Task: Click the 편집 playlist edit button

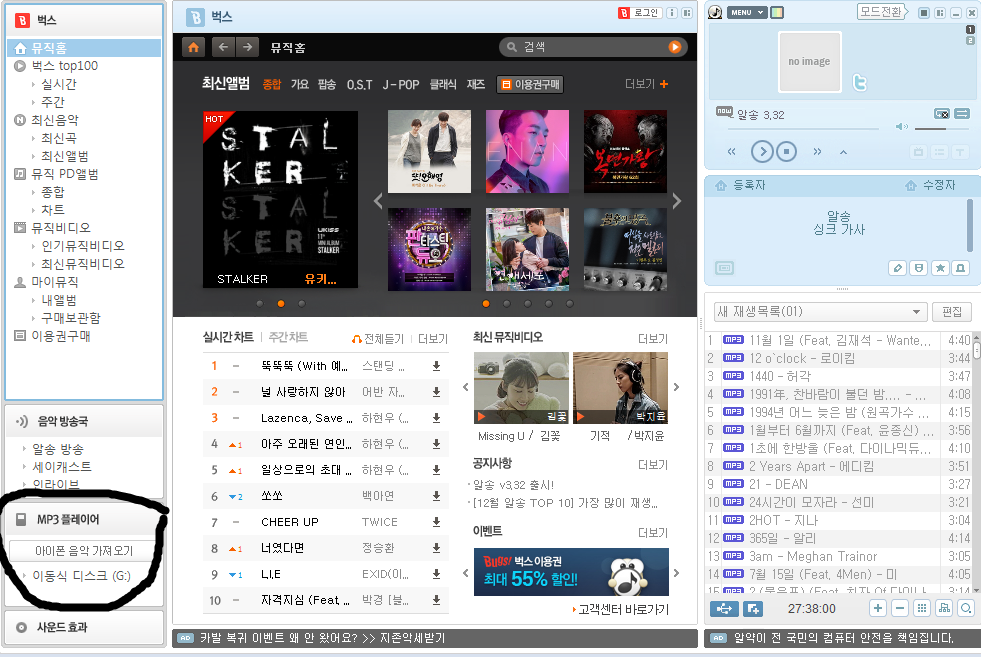Action: pos(952,311)
